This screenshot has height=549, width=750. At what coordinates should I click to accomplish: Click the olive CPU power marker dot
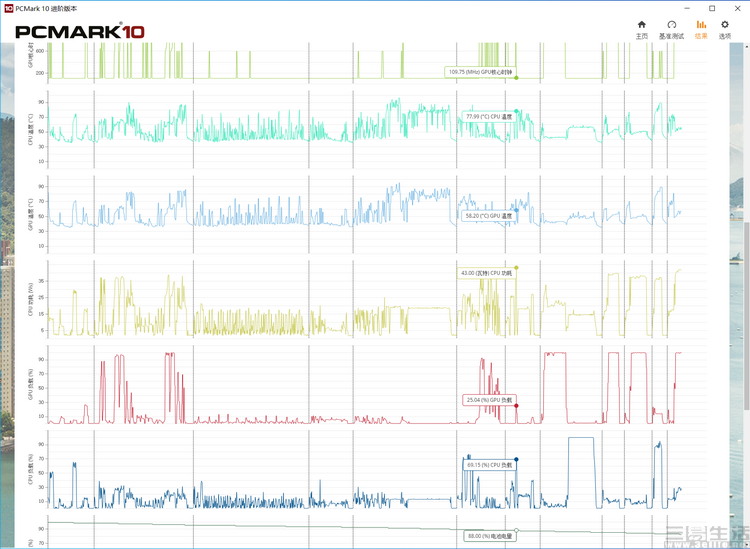point(516,268)
